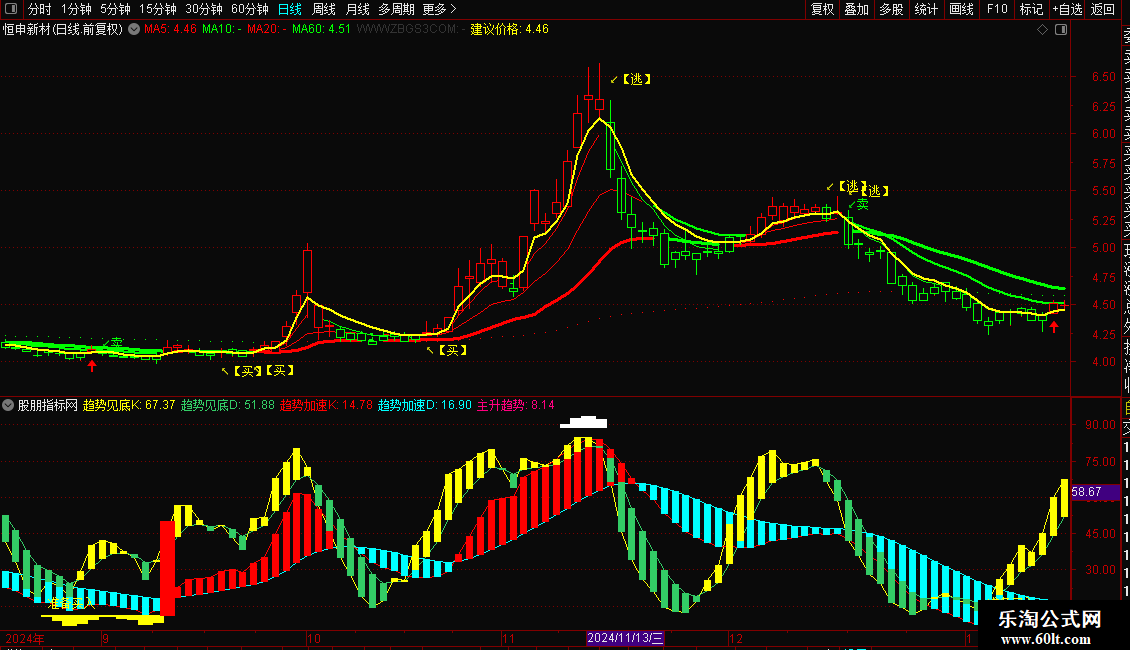1130x650 pixels.
Task: Click 趋势见底K: 67.37 value
Action: [129, 405]
